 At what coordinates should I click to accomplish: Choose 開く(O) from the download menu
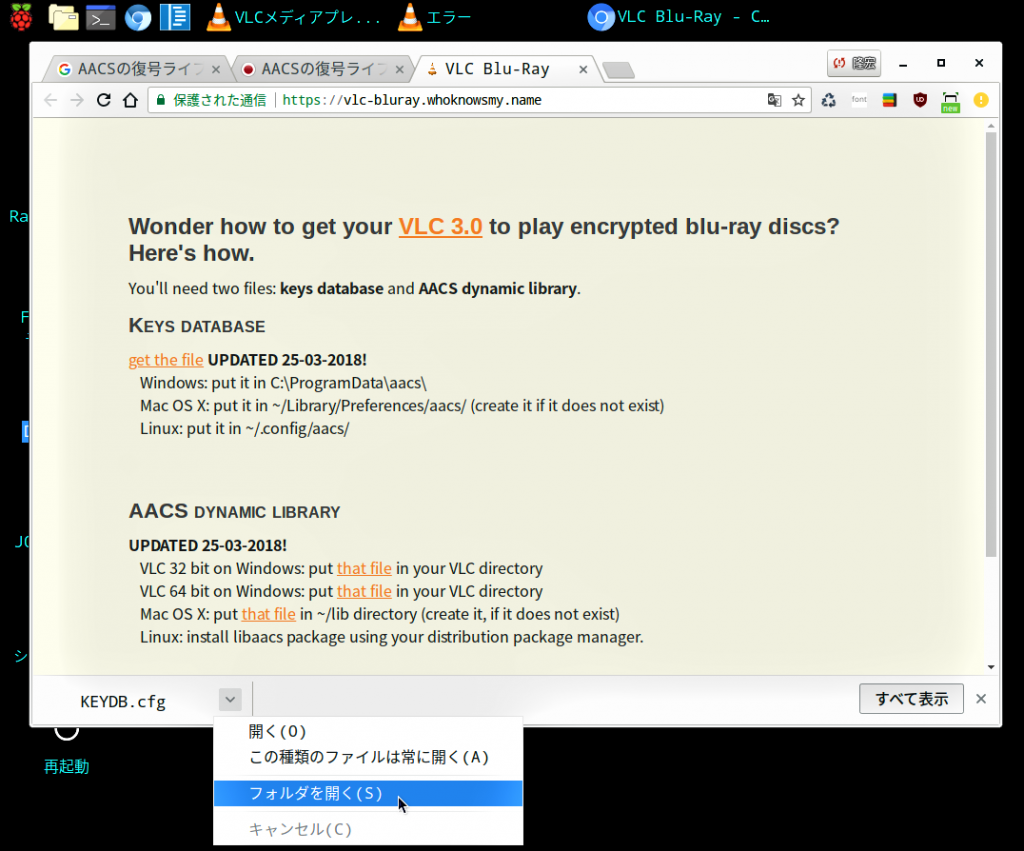coord(278,732)
